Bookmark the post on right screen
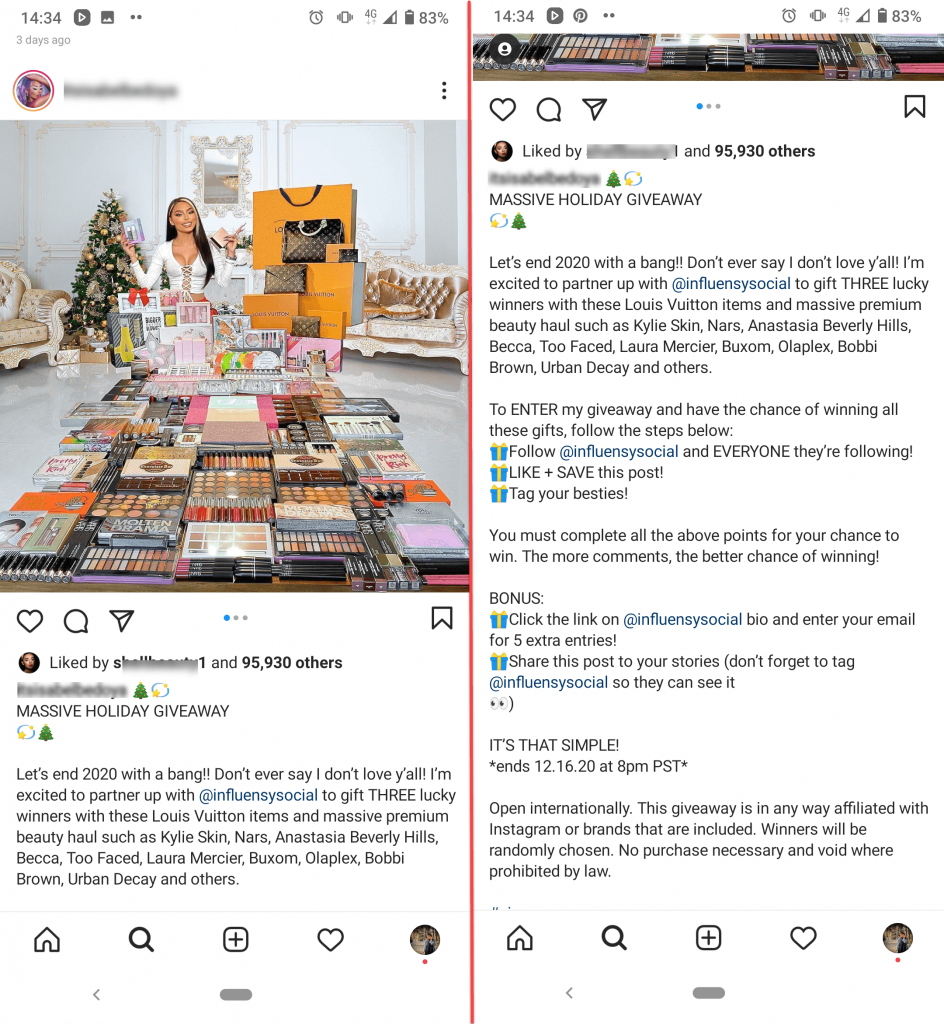Screen dimensions: 944x1024 point(915,106)
